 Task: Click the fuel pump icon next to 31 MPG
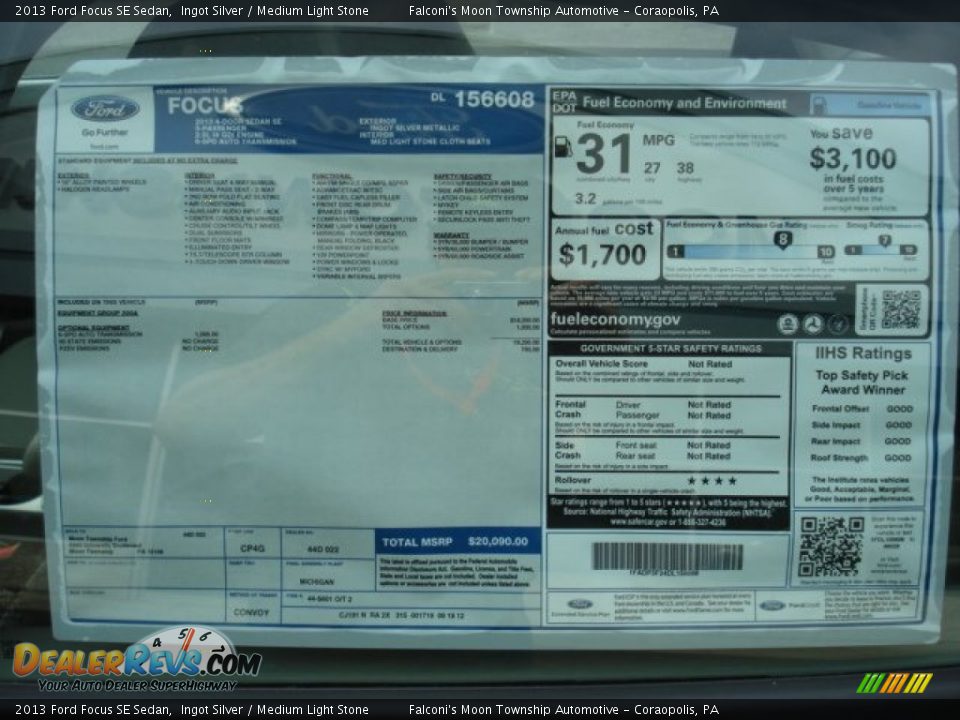point(564,147)
